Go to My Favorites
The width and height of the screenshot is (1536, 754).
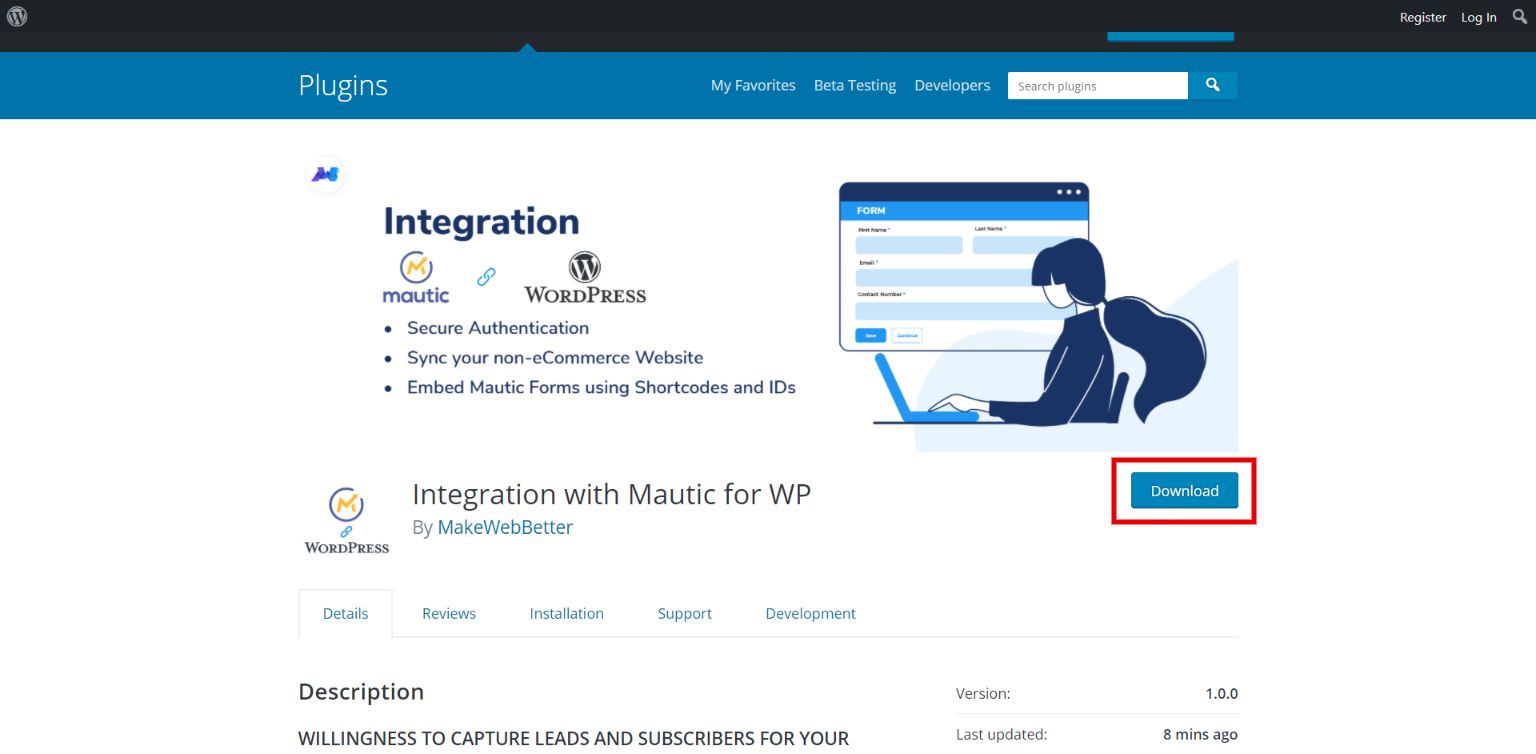pos(753,85)
